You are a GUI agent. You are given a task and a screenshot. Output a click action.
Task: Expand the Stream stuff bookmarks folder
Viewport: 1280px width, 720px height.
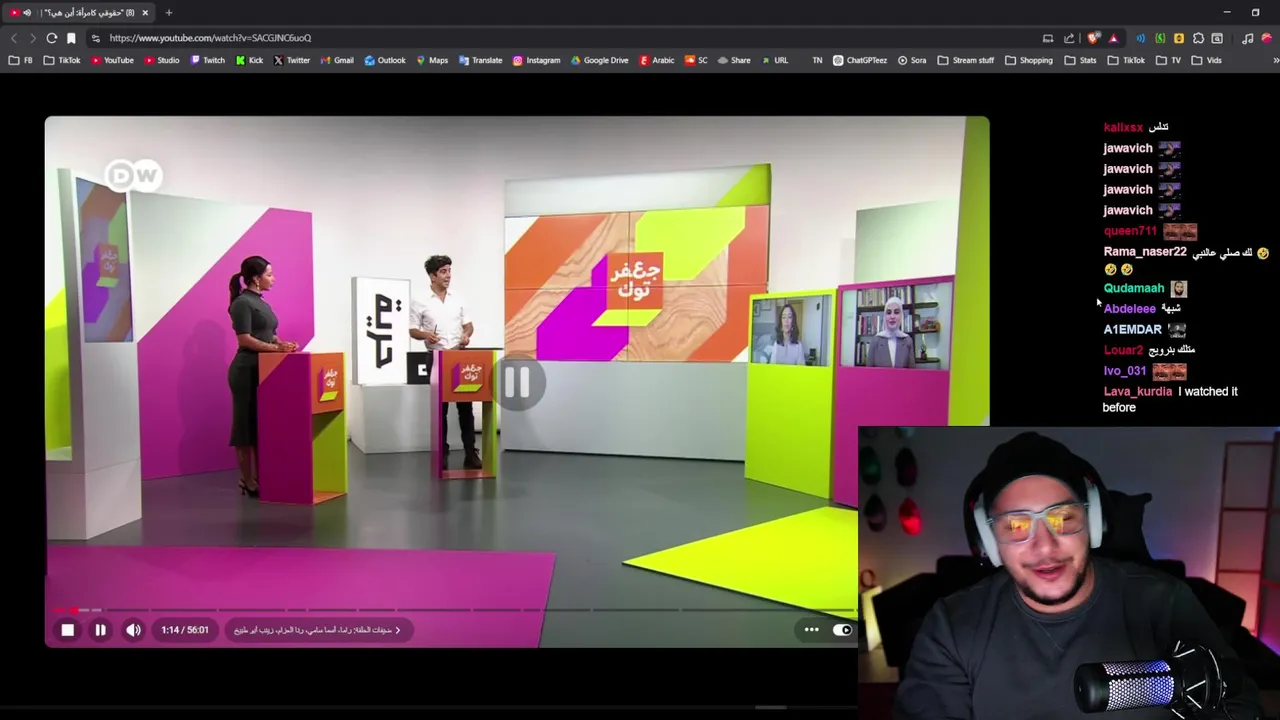point(966,60)
